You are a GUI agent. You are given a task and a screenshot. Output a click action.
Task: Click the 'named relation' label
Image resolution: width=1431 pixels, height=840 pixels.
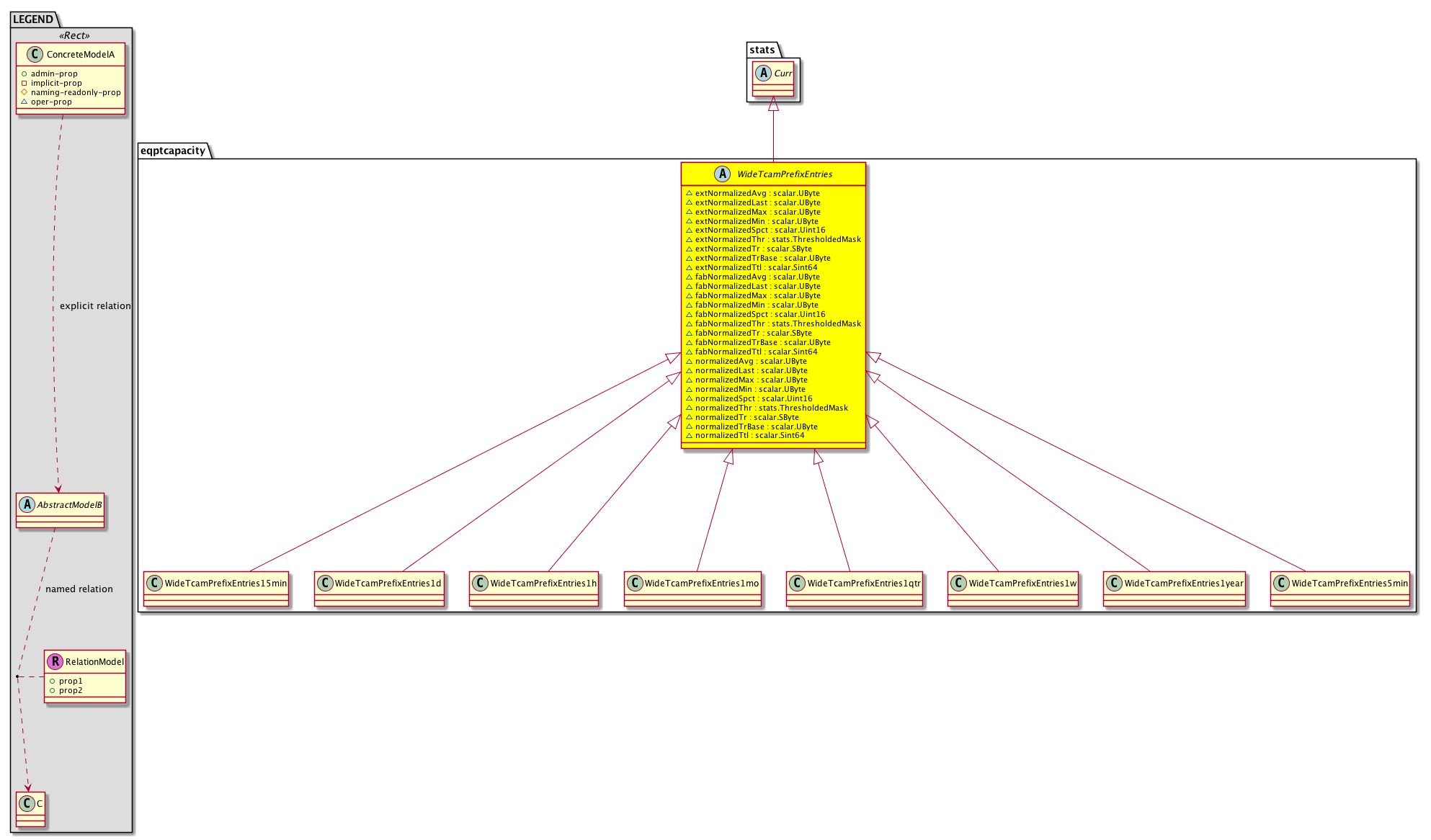79,589
